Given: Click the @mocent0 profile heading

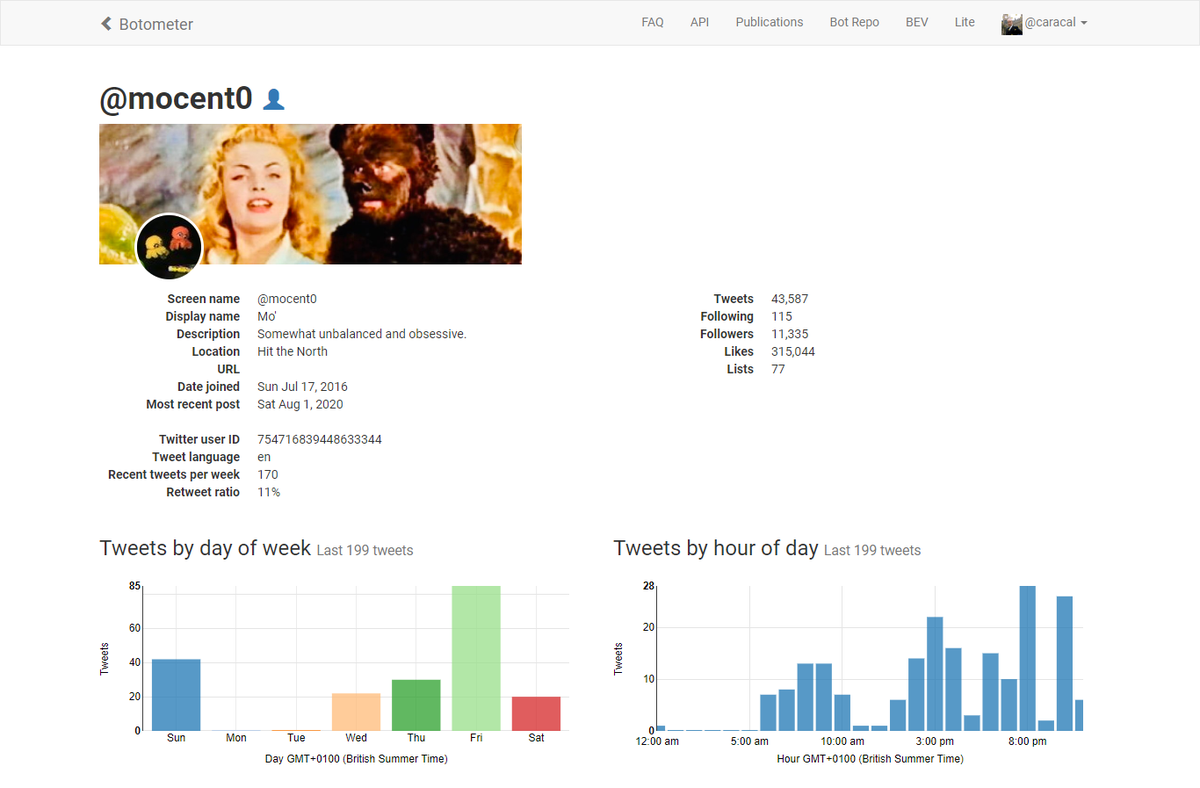Looking at the screenshot, I should coord(176,98).
